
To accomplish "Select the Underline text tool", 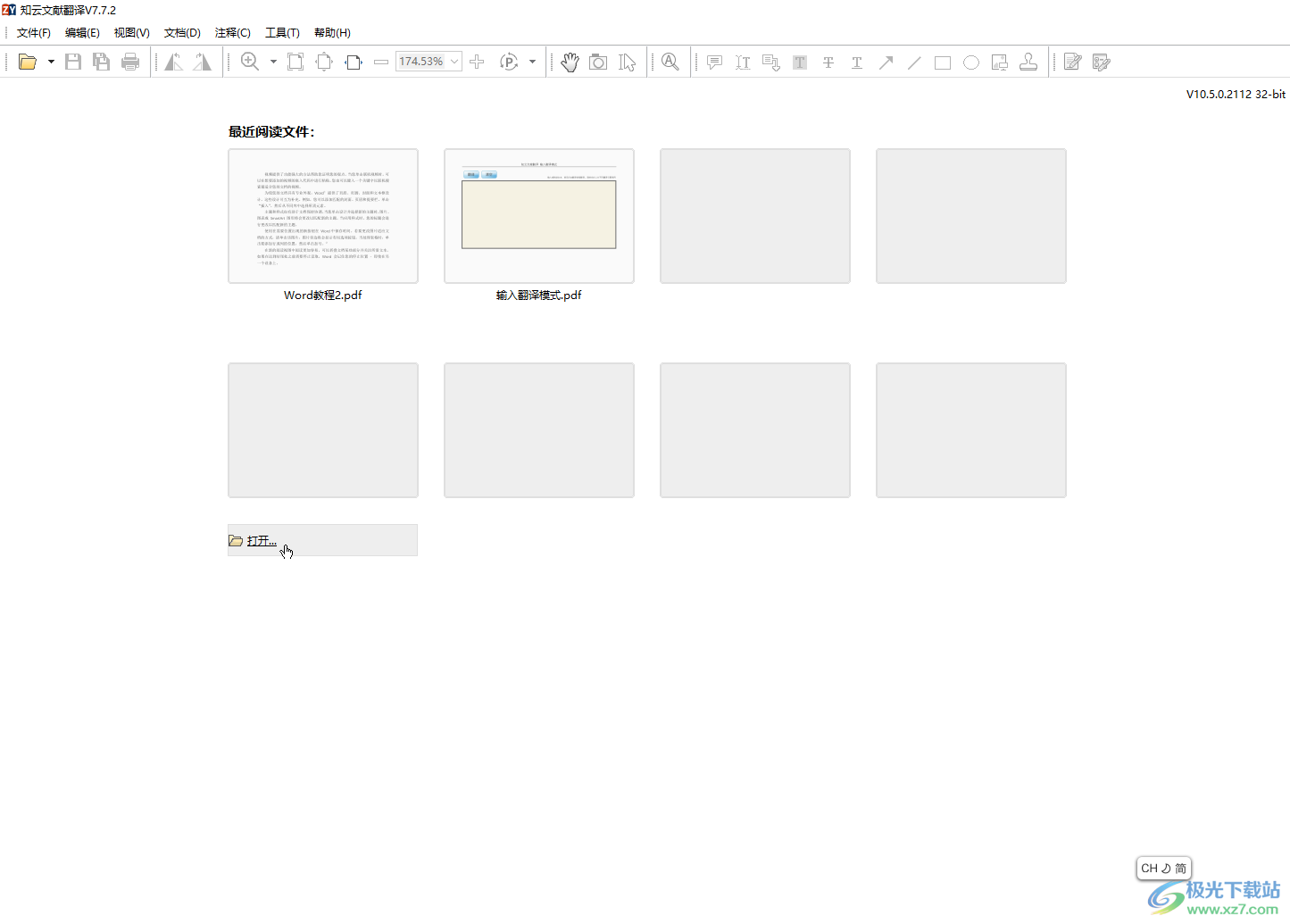I will click(x=857, y=62).
